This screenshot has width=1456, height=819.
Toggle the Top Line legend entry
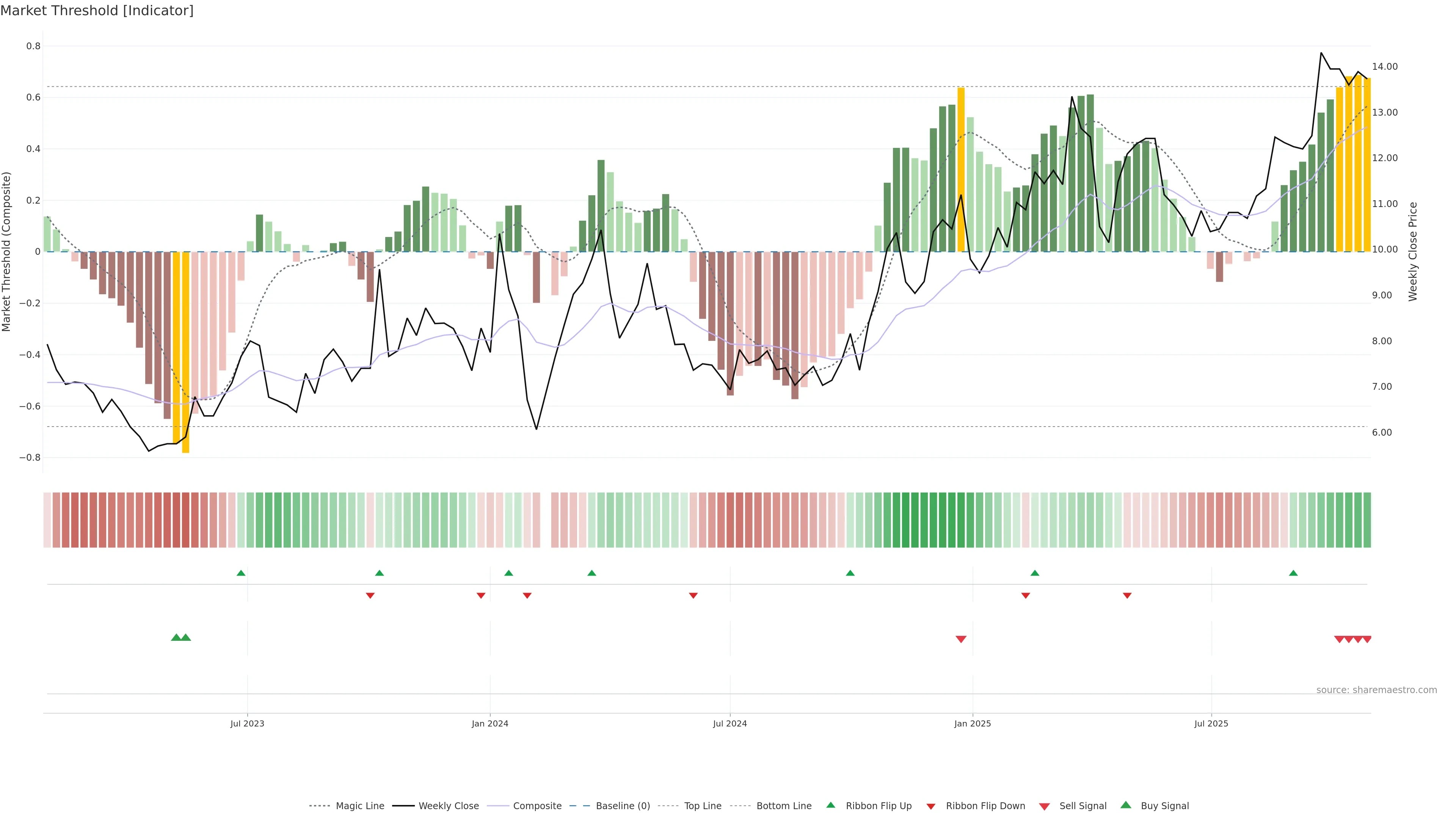(703, 806)
